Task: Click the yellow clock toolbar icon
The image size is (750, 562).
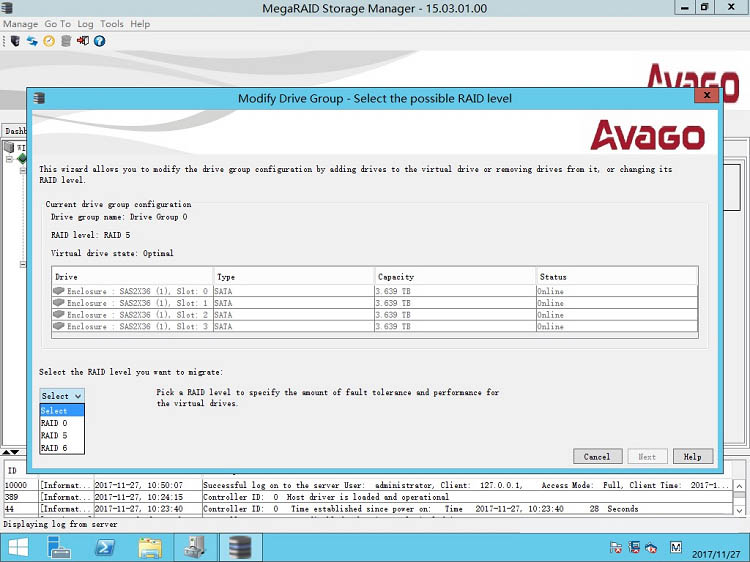Action: click(x=49, y=41)
